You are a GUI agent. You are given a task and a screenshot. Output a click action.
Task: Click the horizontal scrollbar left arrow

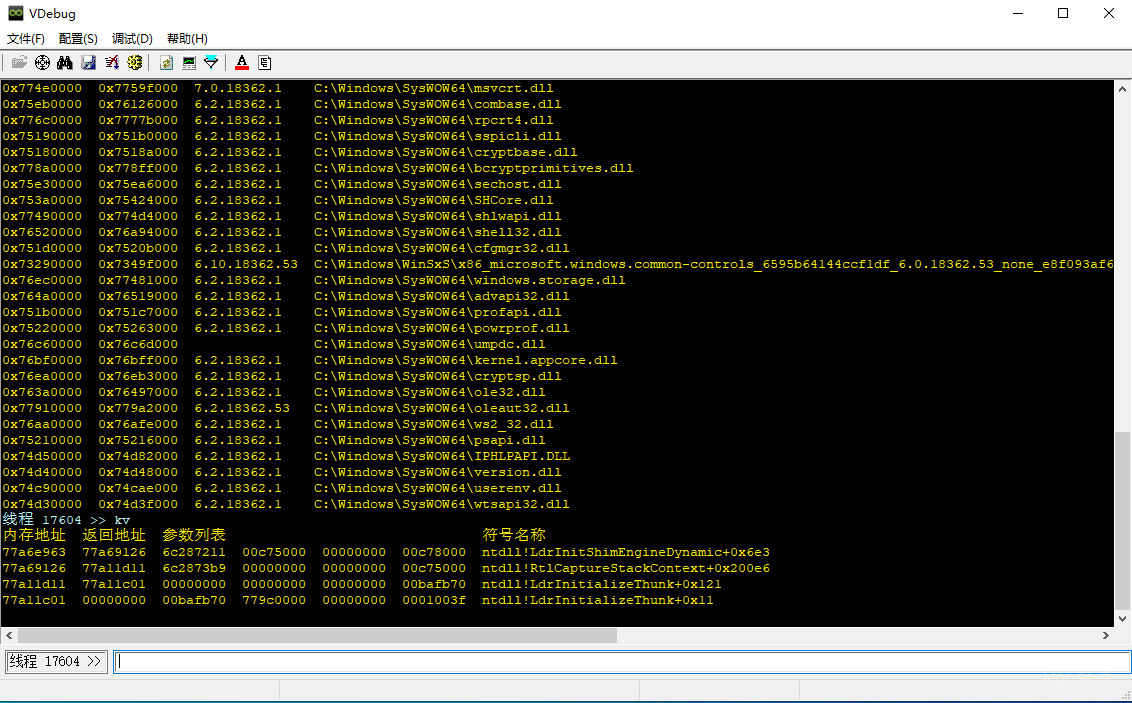click(x=9, y=636)
